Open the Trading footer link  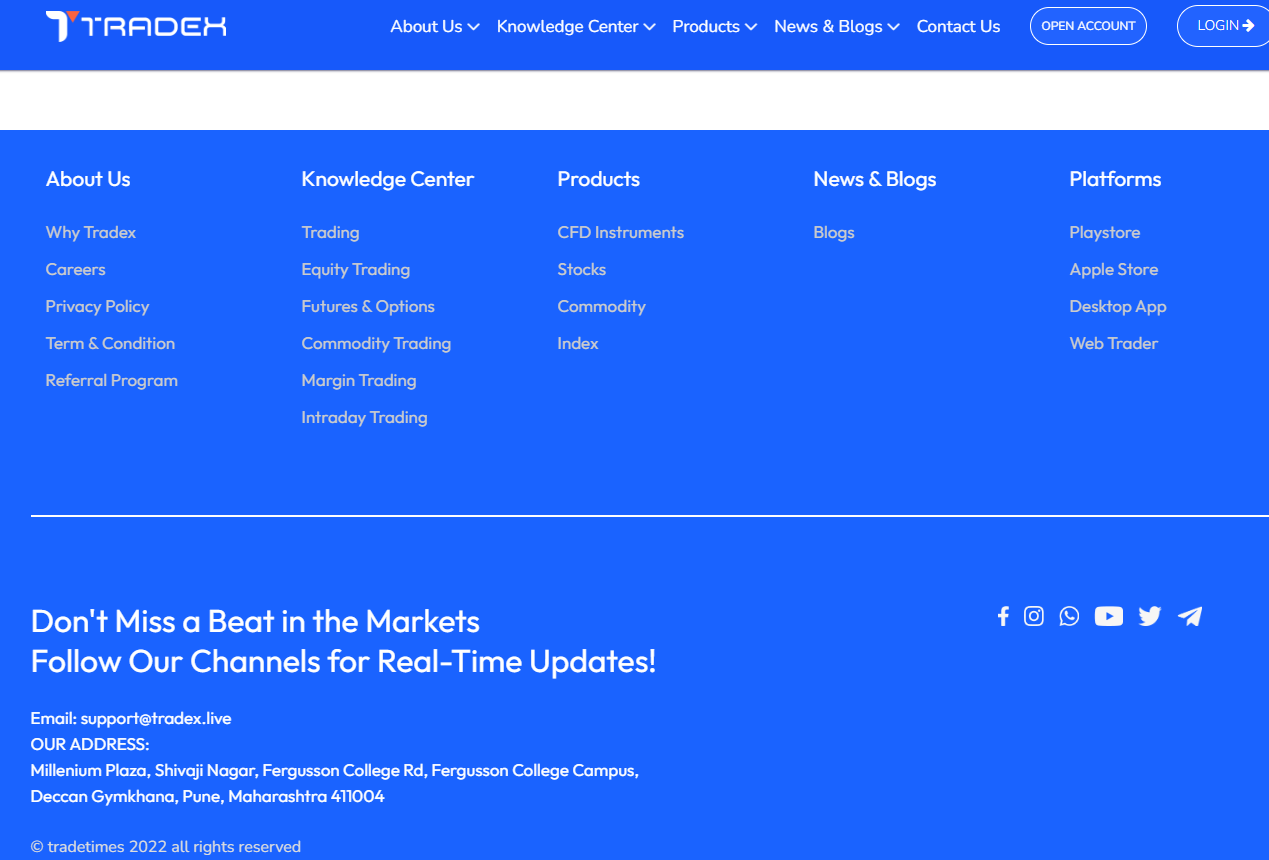pyautogui.click(x=330, y=232)
